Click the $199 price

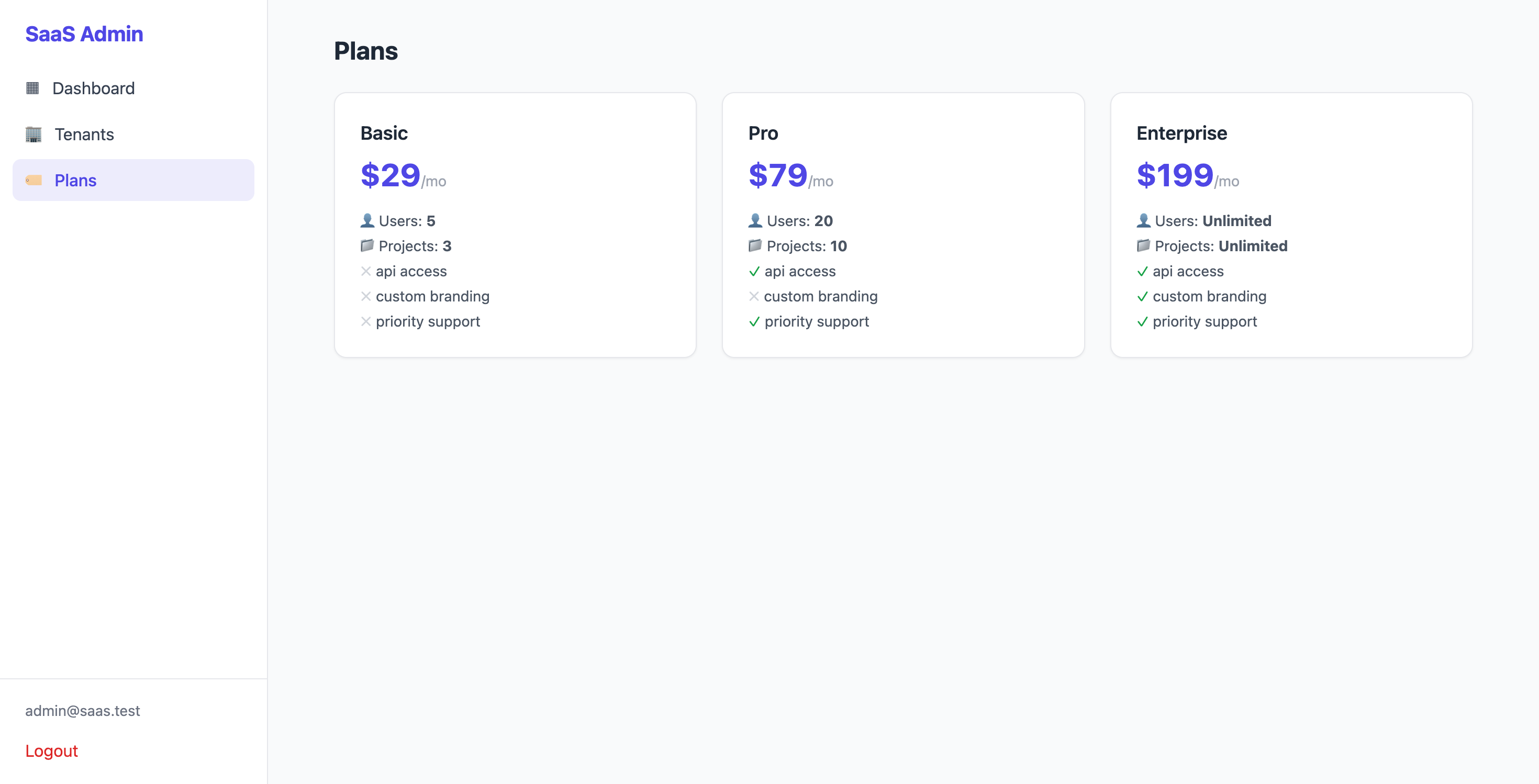(1175, 175)
